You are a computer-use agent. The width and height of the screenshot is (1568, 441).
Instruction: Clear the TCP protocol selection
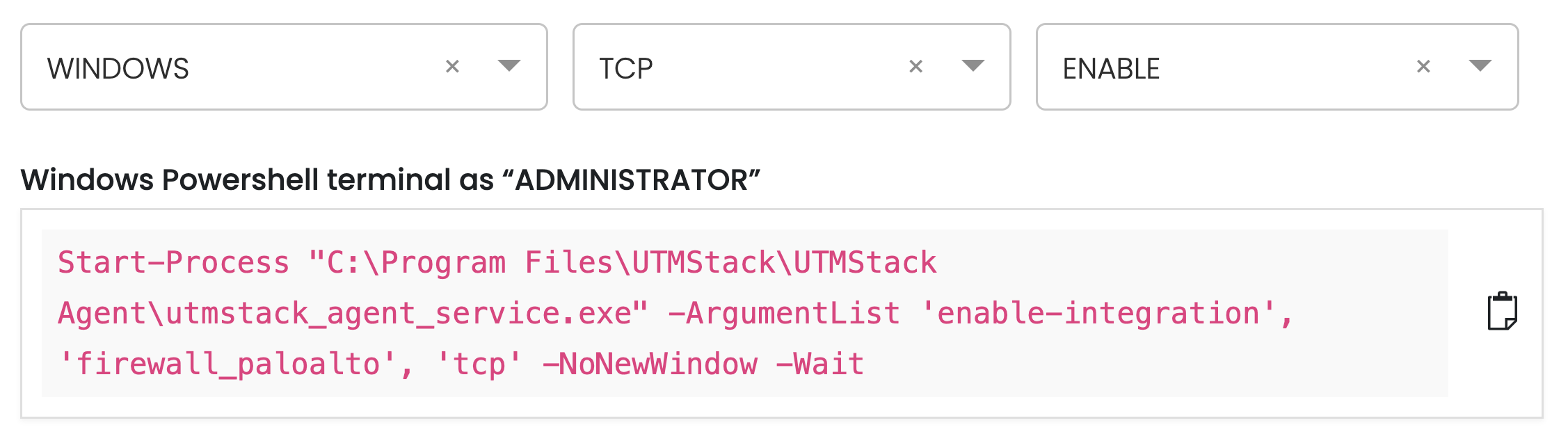(x=915, y=67)
